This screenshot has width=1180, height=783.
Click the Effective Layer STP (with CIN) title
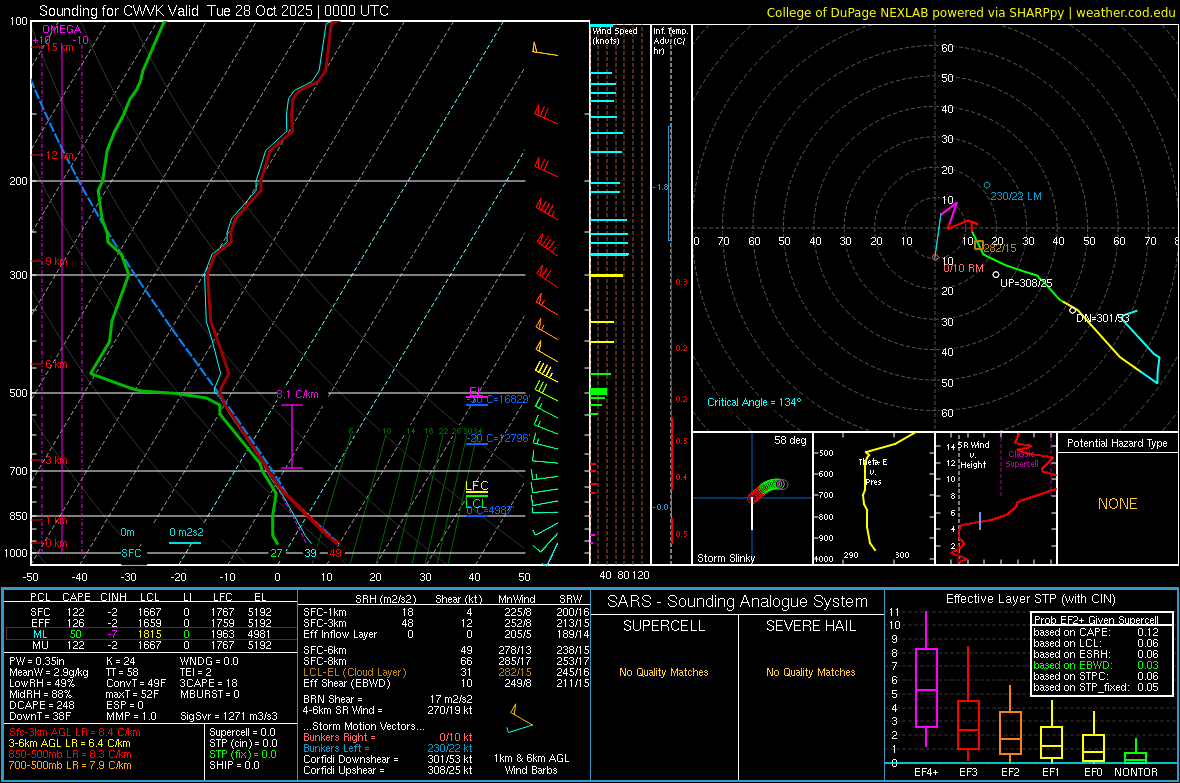pyautogui.click(x=1030, y=599)
